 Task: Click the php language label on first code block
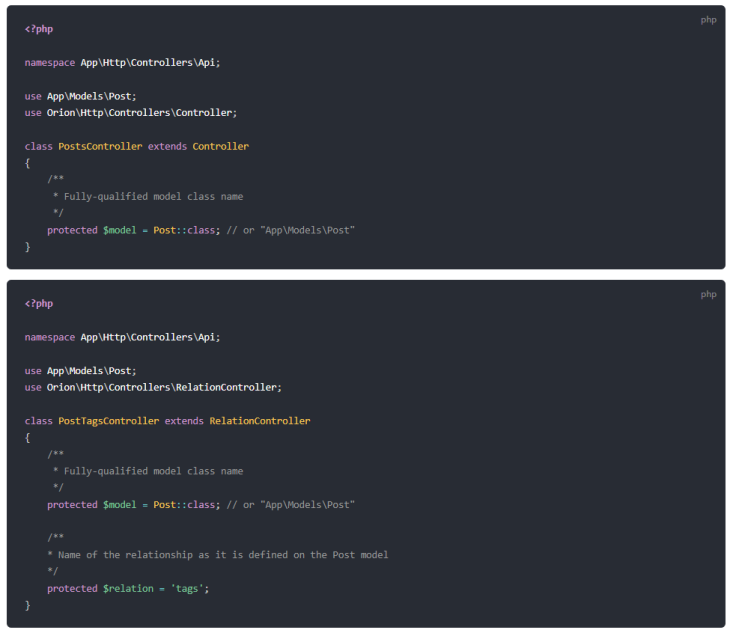tap(708, 20)
